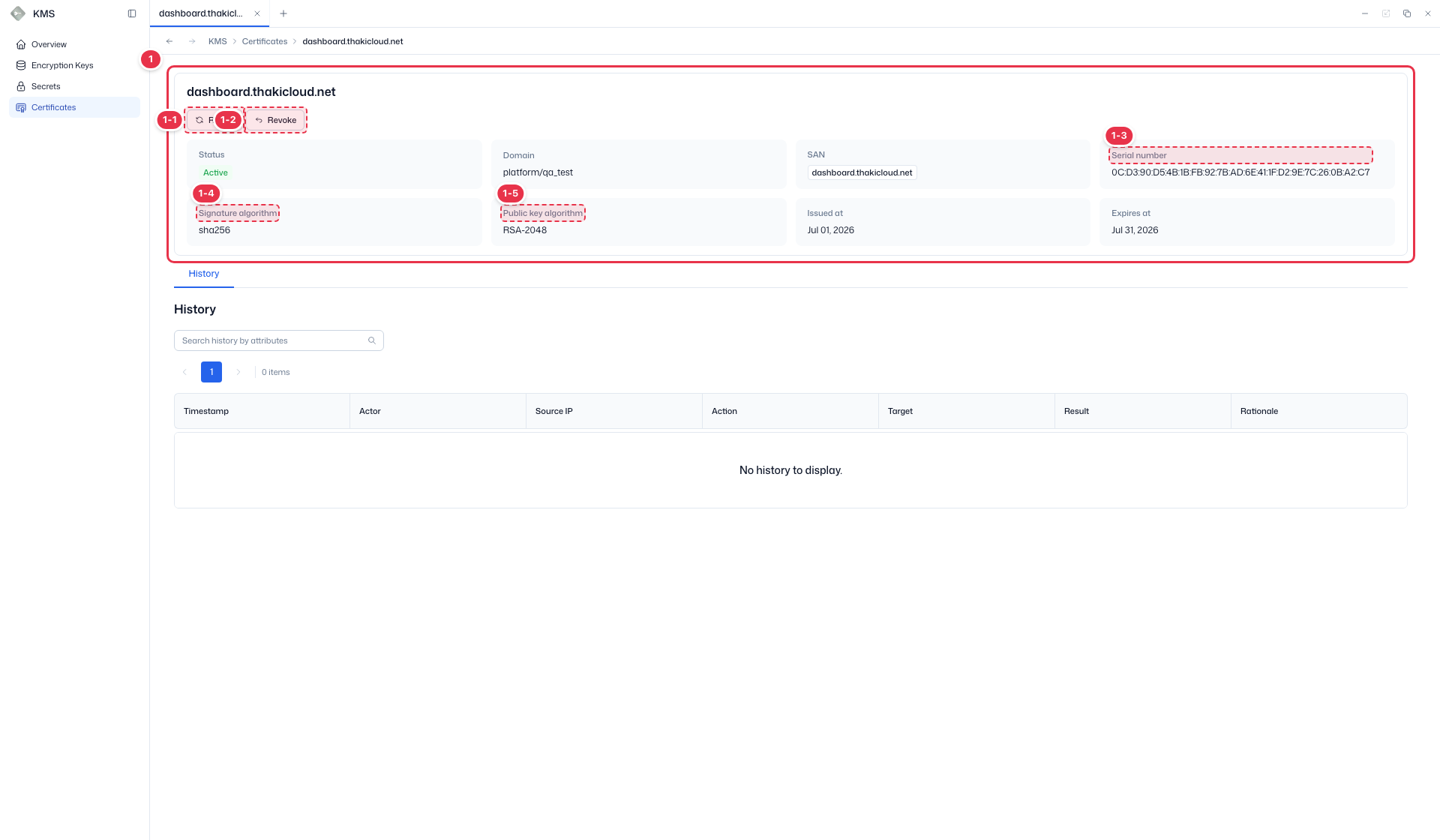This screenshot has height=840, width=1440.
Task: Click the Certificates breadcrumb link
Action: tap(265, 41)
